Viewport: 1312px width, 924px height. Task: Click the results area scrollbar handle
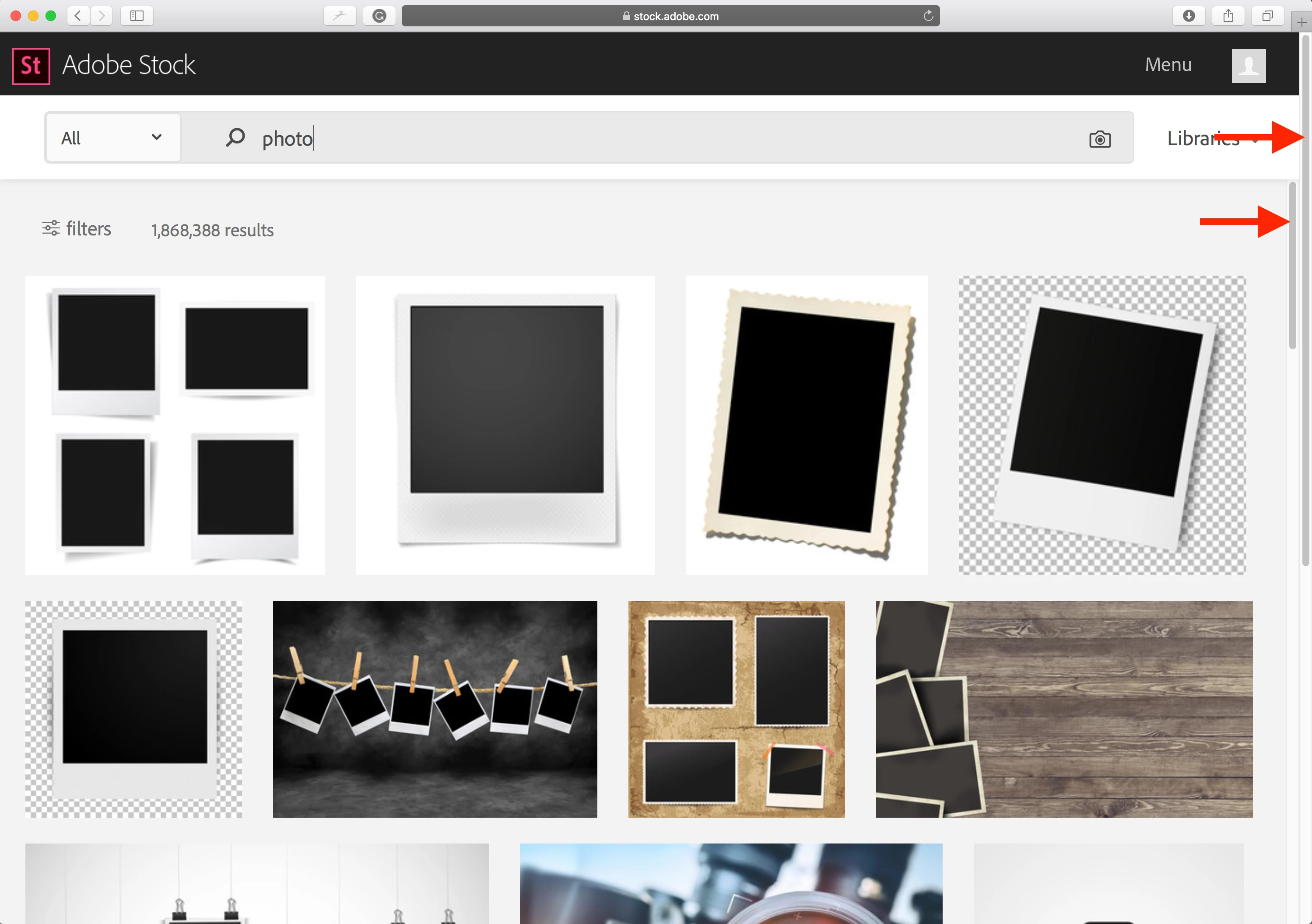pyautogui.click(x=1292, y=266)
